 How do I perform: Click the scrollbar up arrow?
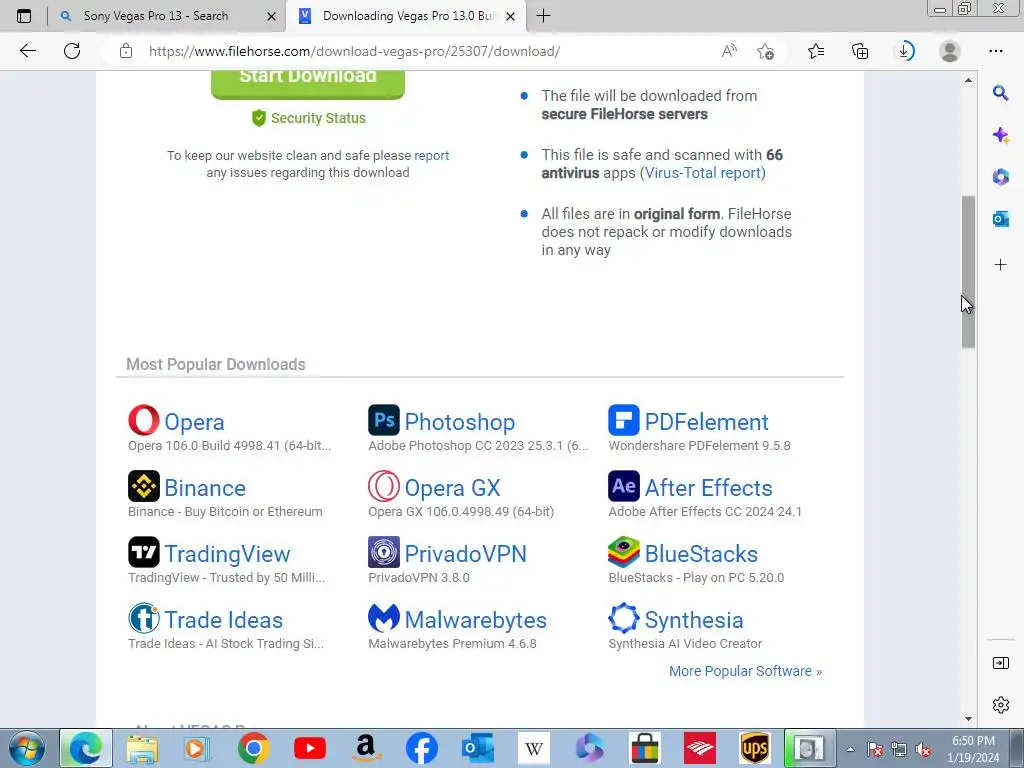coord(968,80)
